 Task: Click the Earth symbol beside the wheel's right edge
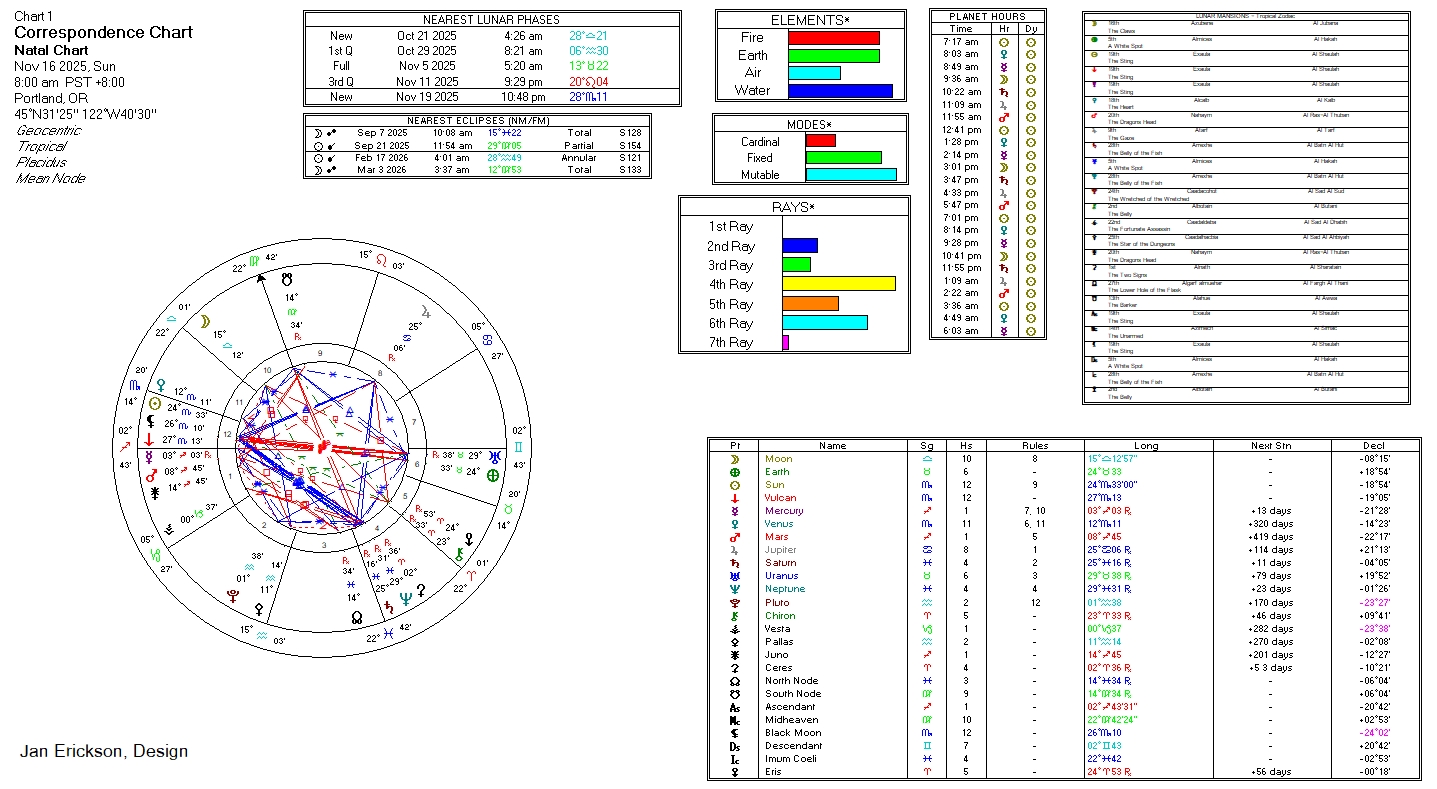[492, 476]
